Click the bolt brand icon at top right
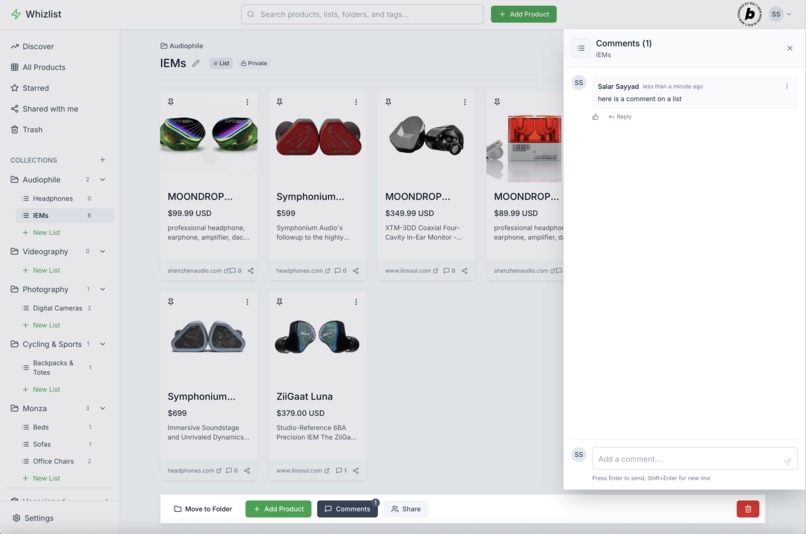This screenshot has width=806, height=534. pyautogui.click(x=749, y=14)
